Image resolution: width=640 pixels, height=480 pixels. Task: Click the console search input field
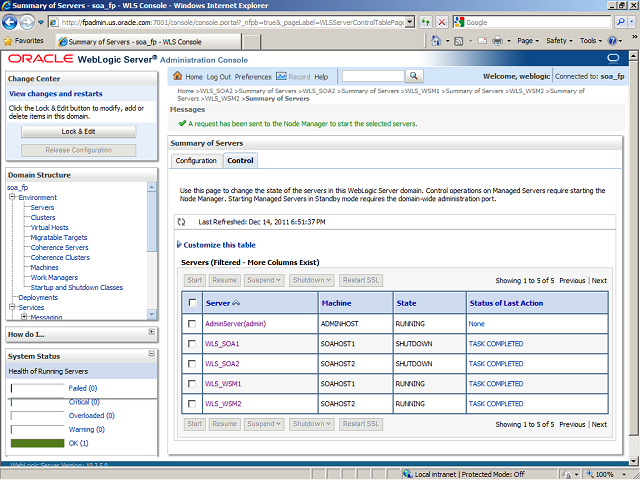point(372,76)
